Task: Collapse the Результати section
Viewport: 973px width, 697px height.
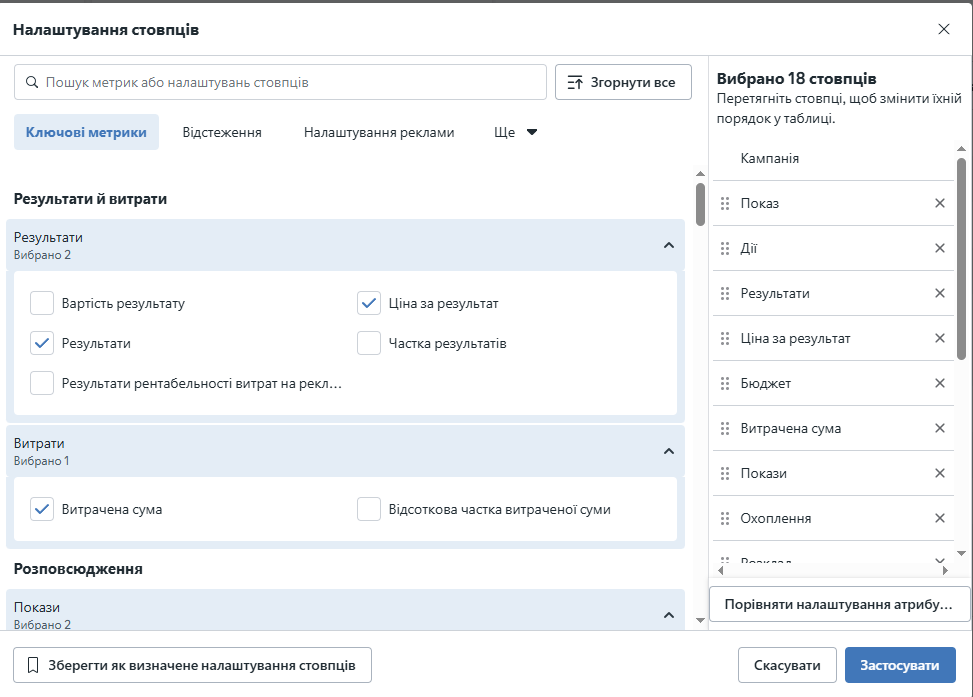Action: [x=669, y=245]
